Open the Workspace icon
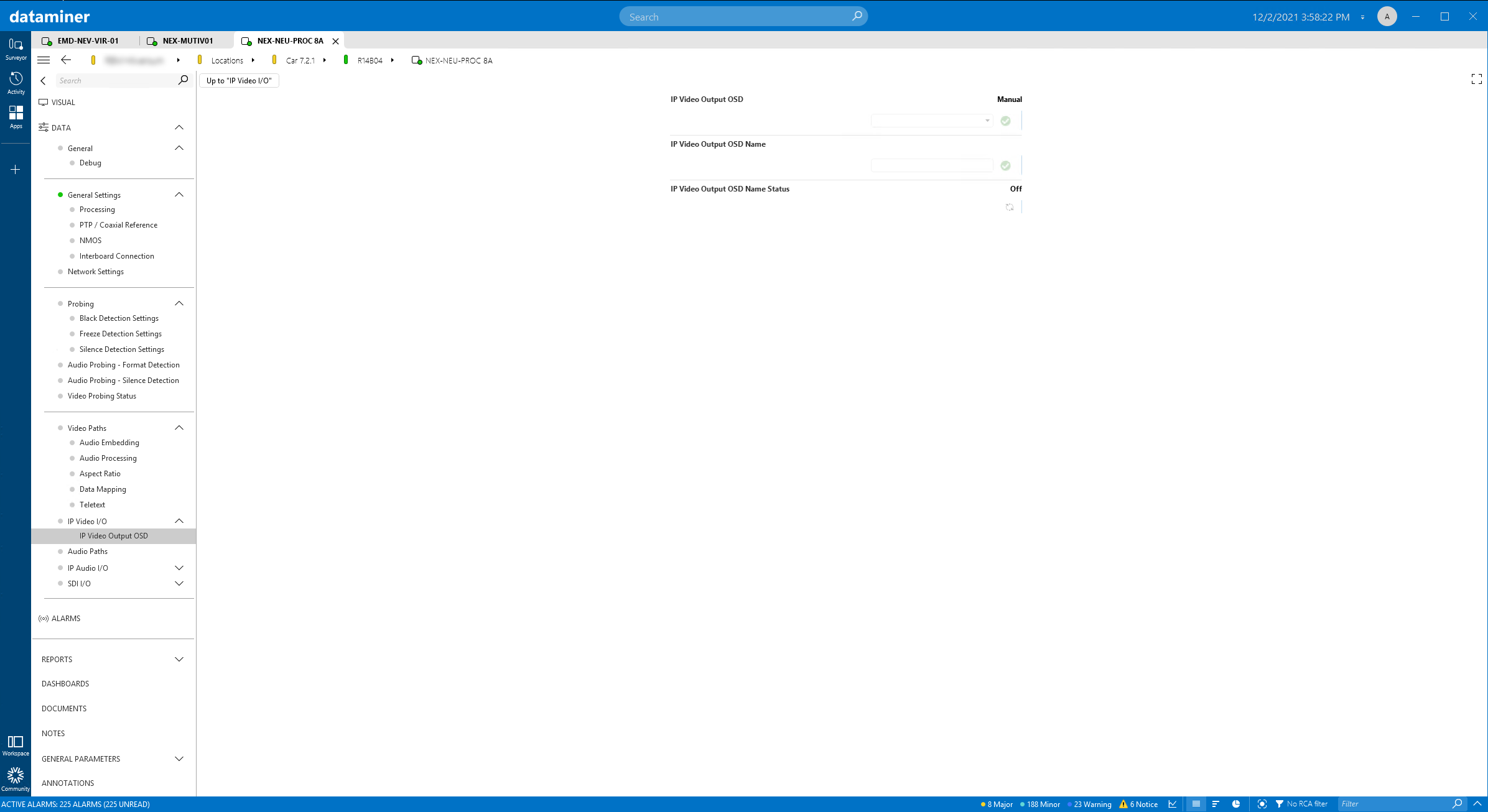1488x812 pixels. [16, 745]
